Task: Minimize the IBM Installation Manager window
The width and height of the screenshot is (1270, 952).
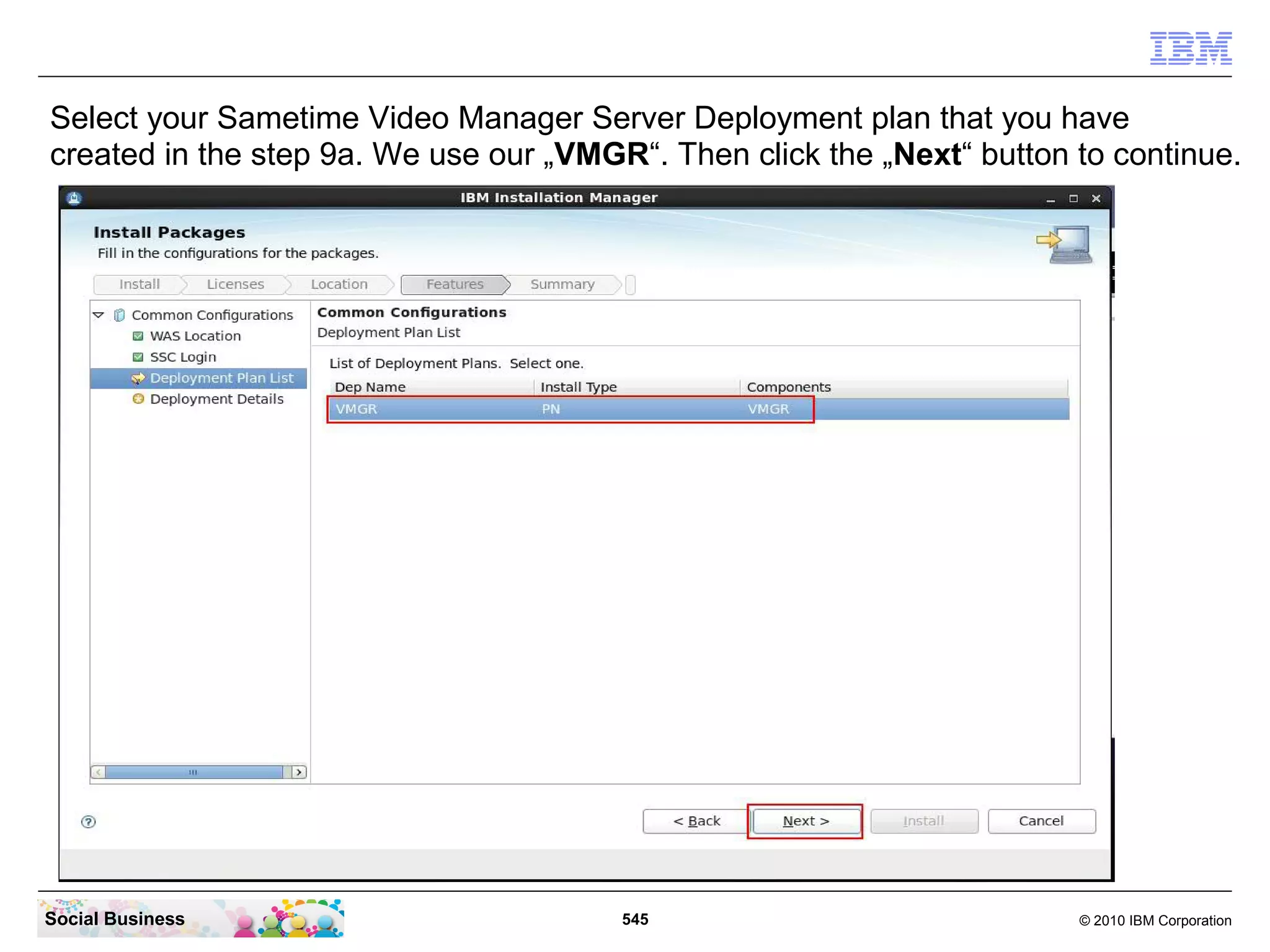Action: click(x=1050, y=199)
